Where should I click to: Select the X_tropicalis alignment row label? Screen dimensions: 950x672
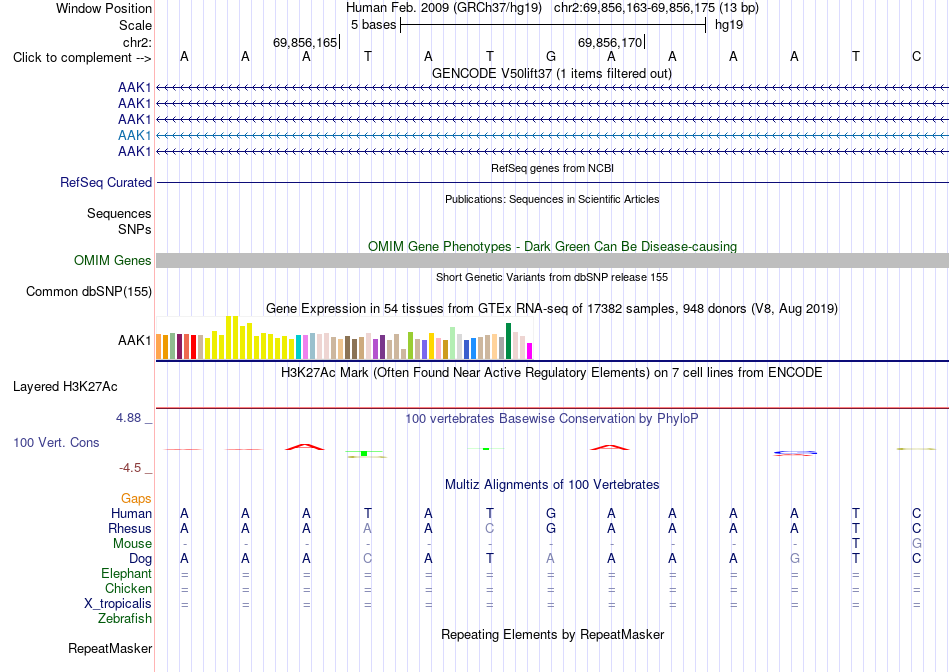point(118,604)
